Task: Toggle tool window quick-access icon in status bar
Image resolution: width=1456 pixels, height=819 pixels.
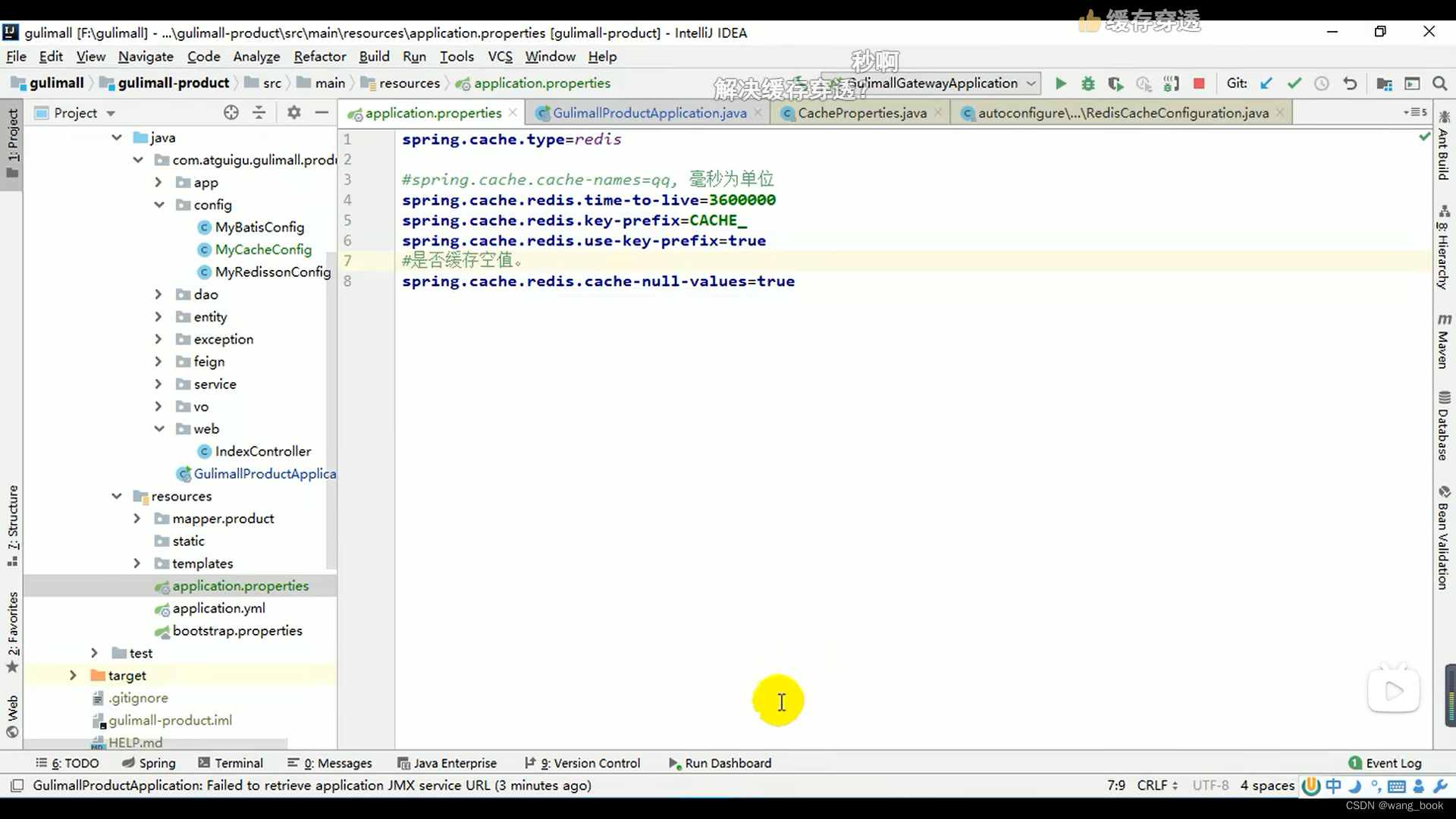Action: (x=17, y=786)
